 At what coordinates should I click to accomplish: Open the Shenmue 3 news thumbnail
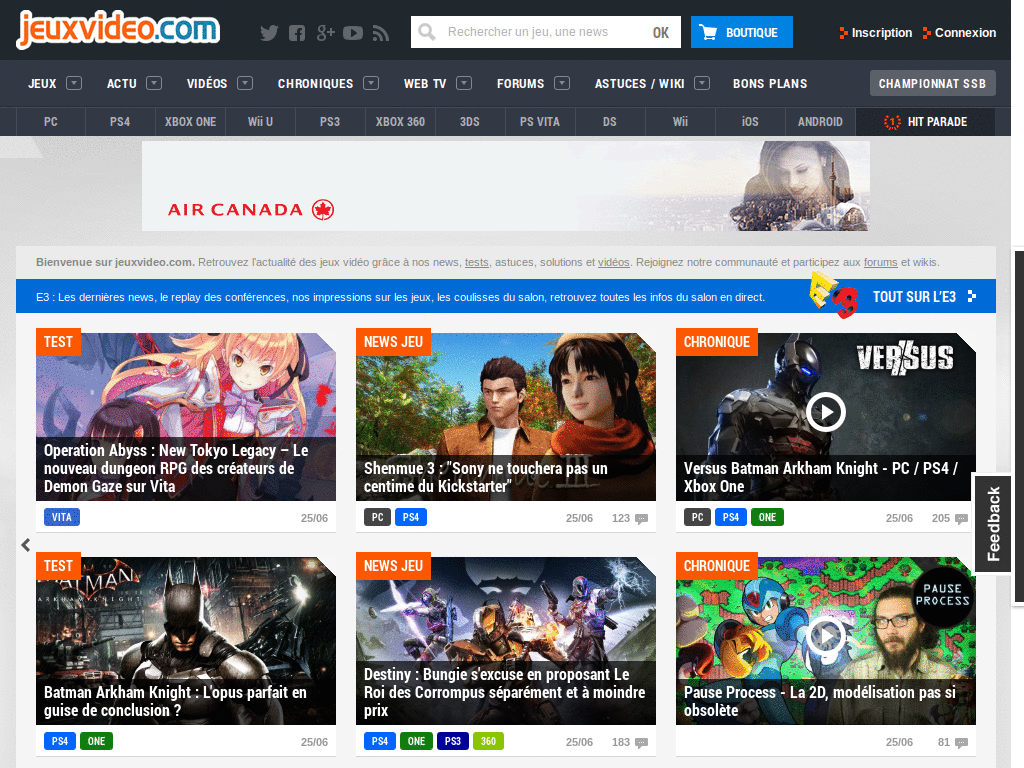pyautogui.click(x=506, y=417)
